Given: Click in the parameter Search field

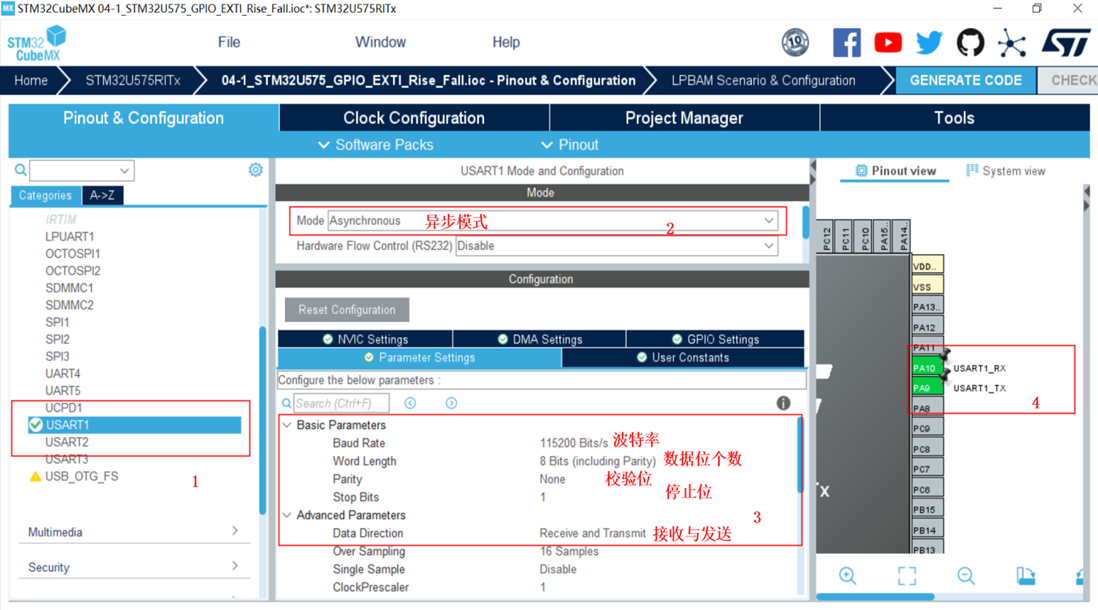Looking at the screenshot, I should (341, 403).
